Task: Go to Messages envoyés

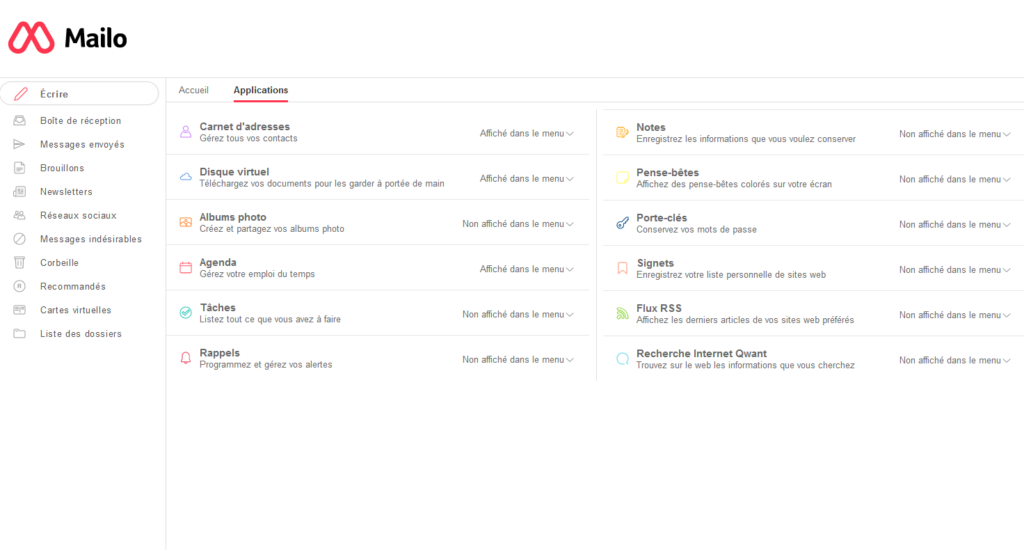Action: 82,144
